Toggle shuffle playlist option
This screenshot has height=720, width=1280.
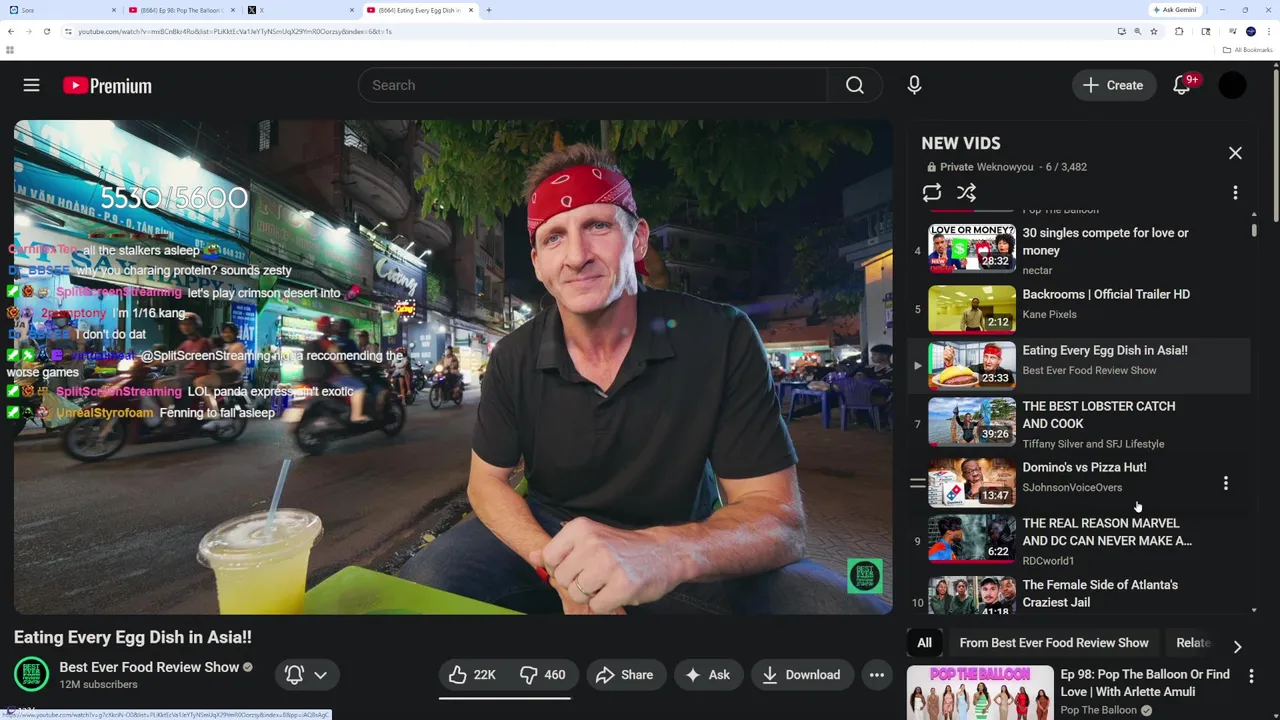[x=966, y=193]
